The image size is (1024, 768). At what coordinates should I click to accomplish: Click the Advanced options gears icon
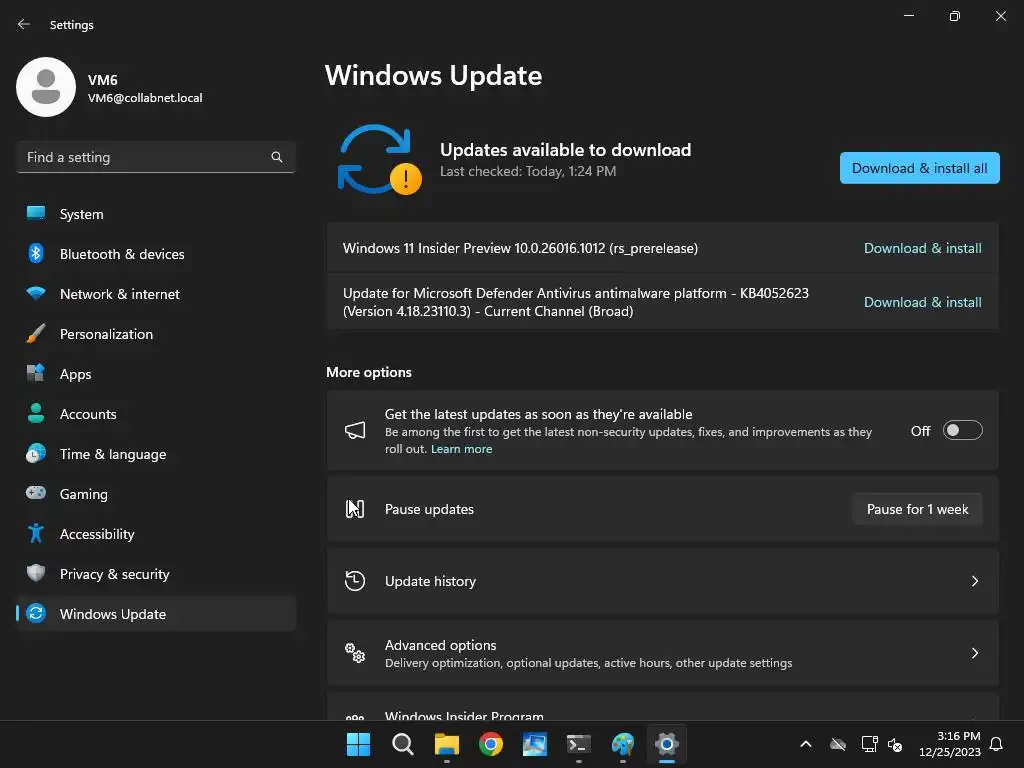[x=355, y=652]
